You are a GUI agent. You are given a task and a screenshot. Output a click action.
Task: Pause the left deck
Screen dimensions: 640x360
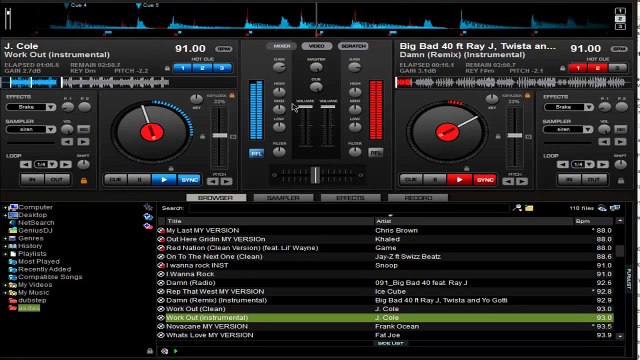[139, 180]
